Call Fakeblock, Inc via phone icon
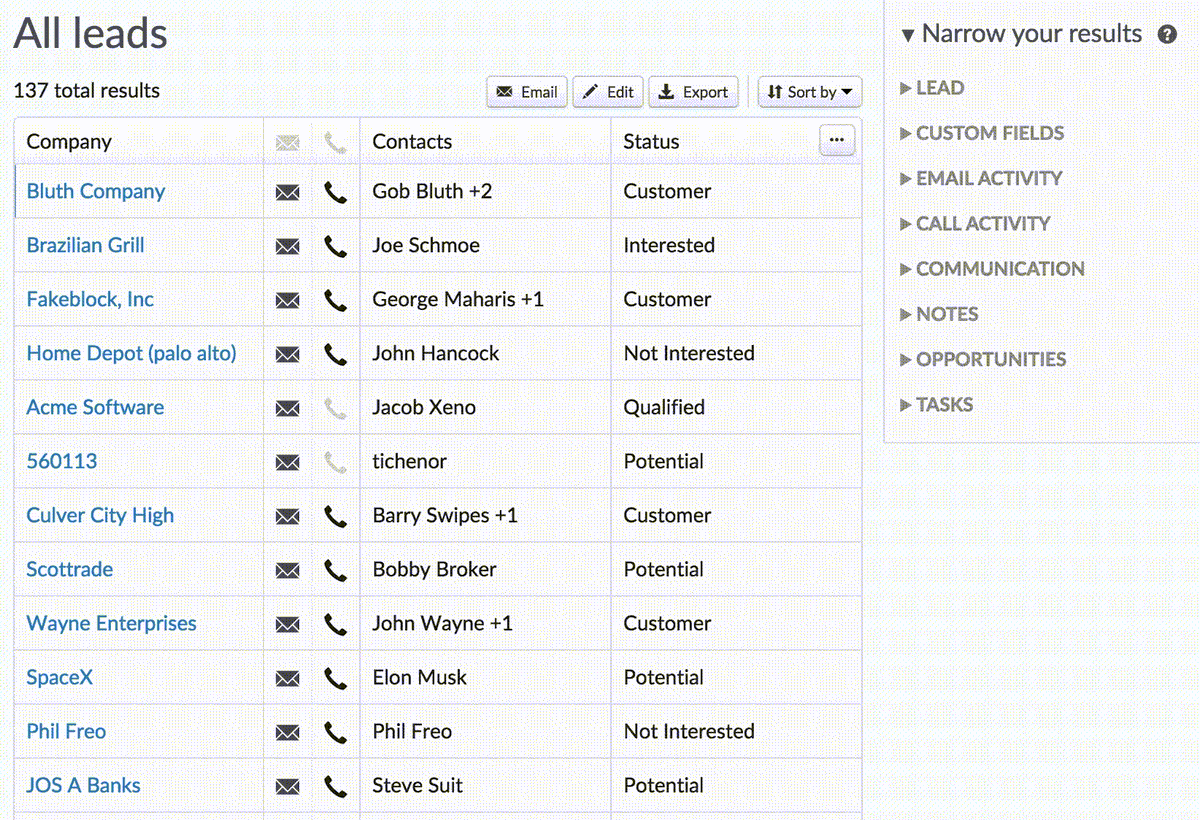The image size is (1200, 820). pyautogui.click(x=336, y=300)
